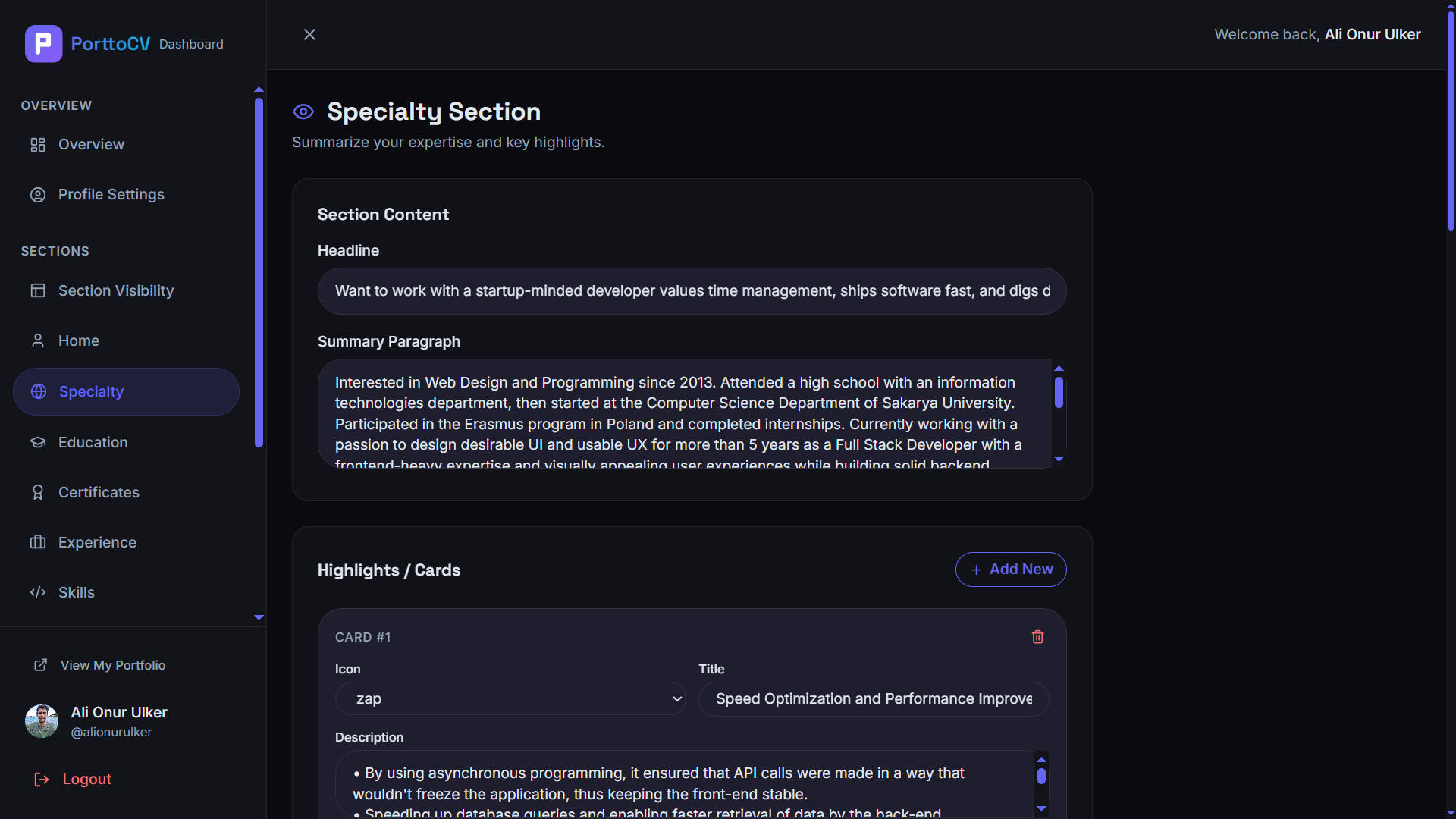
Task: Click the Section Content heading
Action: [x=383, y=215]
